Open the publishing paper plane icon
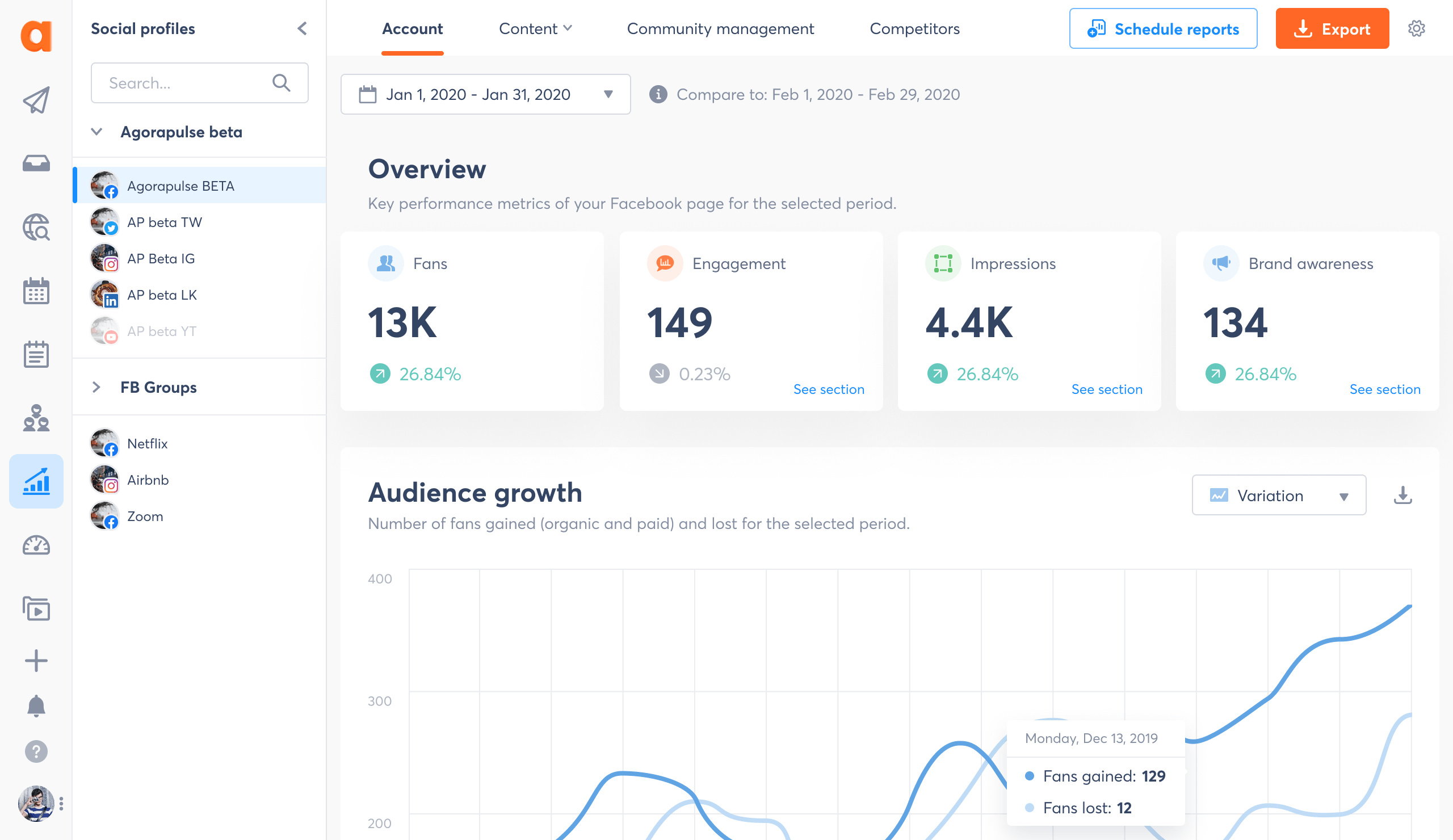The image size is (1453, 840). pos(36,99)
